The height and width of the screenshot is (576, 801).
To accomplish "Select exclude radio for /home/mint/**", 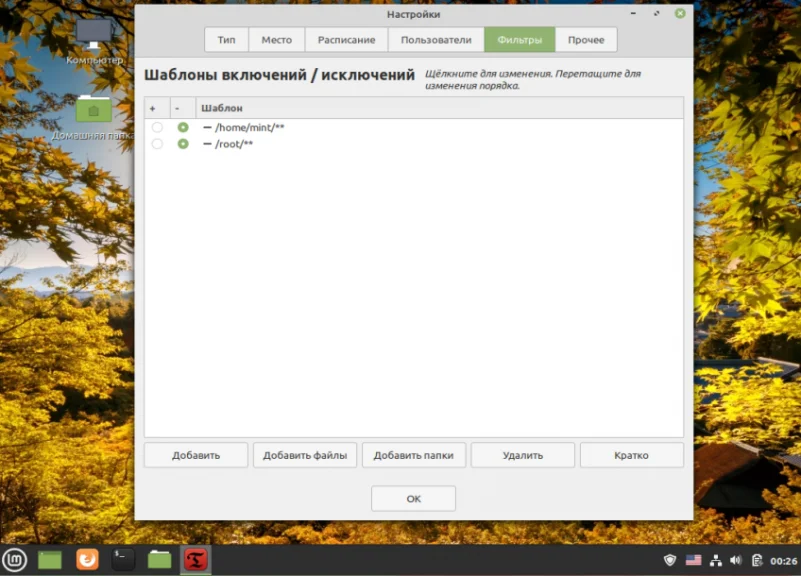I will [x=183, y=127].
